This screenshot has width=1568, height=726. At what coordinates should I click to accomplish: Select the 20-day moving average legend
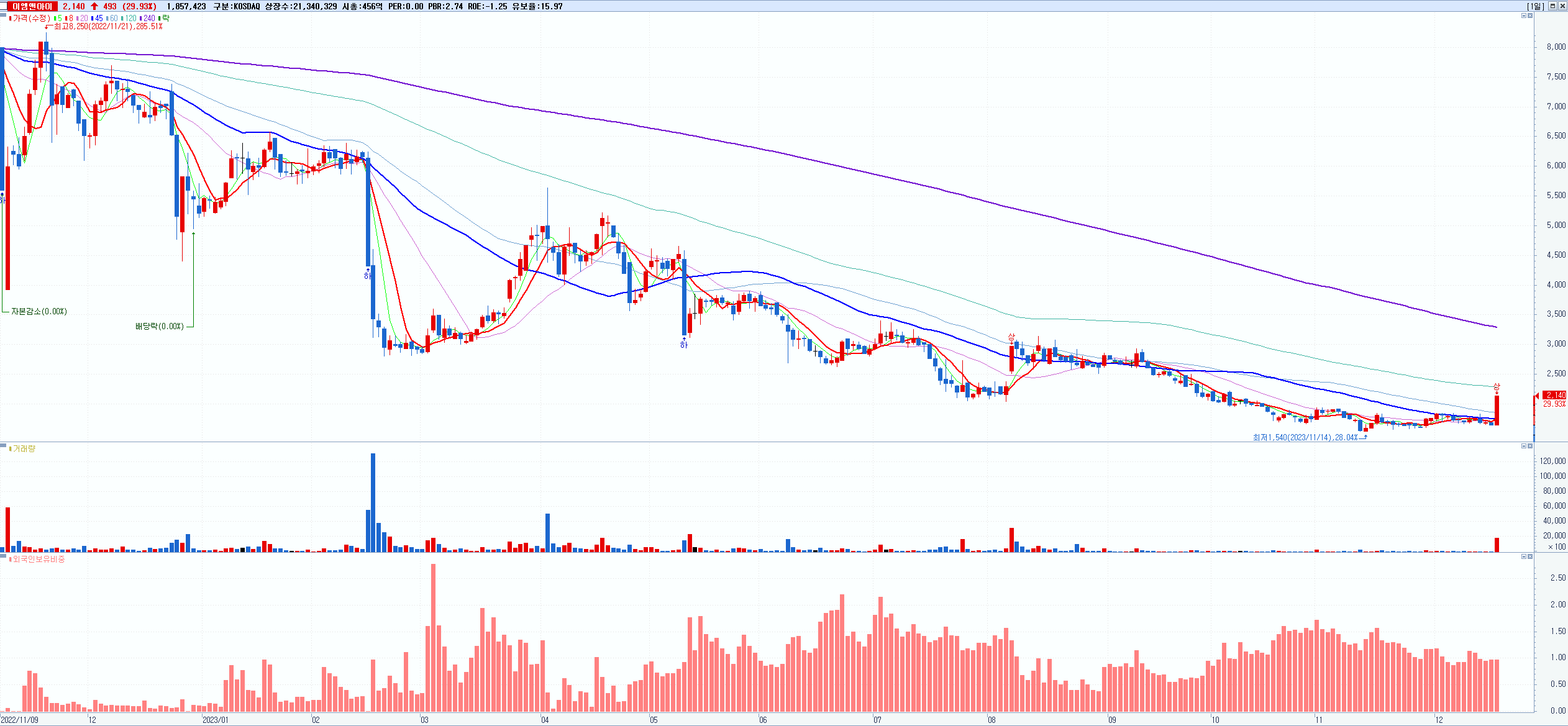83,18
